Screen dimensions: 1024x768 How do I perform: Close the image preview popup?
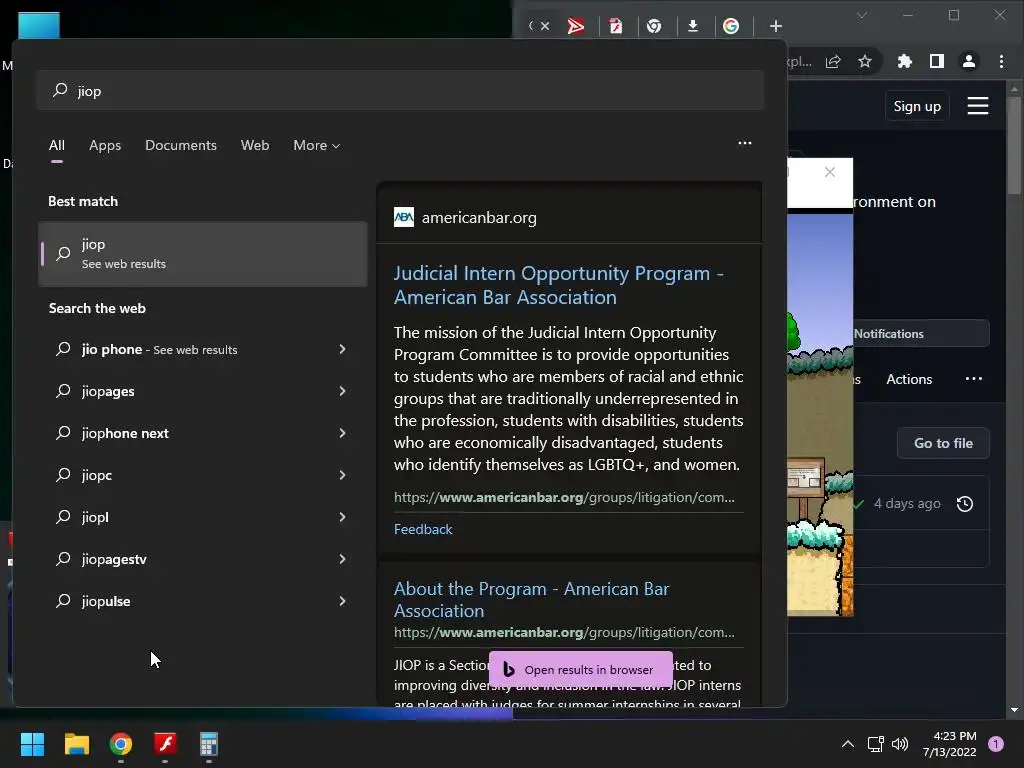(829, 172)
